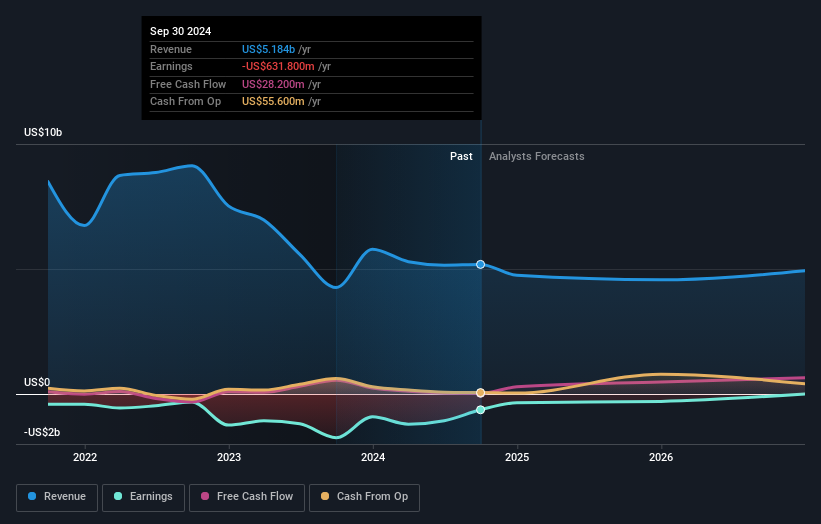Click the orange Cash From Op legend dot

325,496
